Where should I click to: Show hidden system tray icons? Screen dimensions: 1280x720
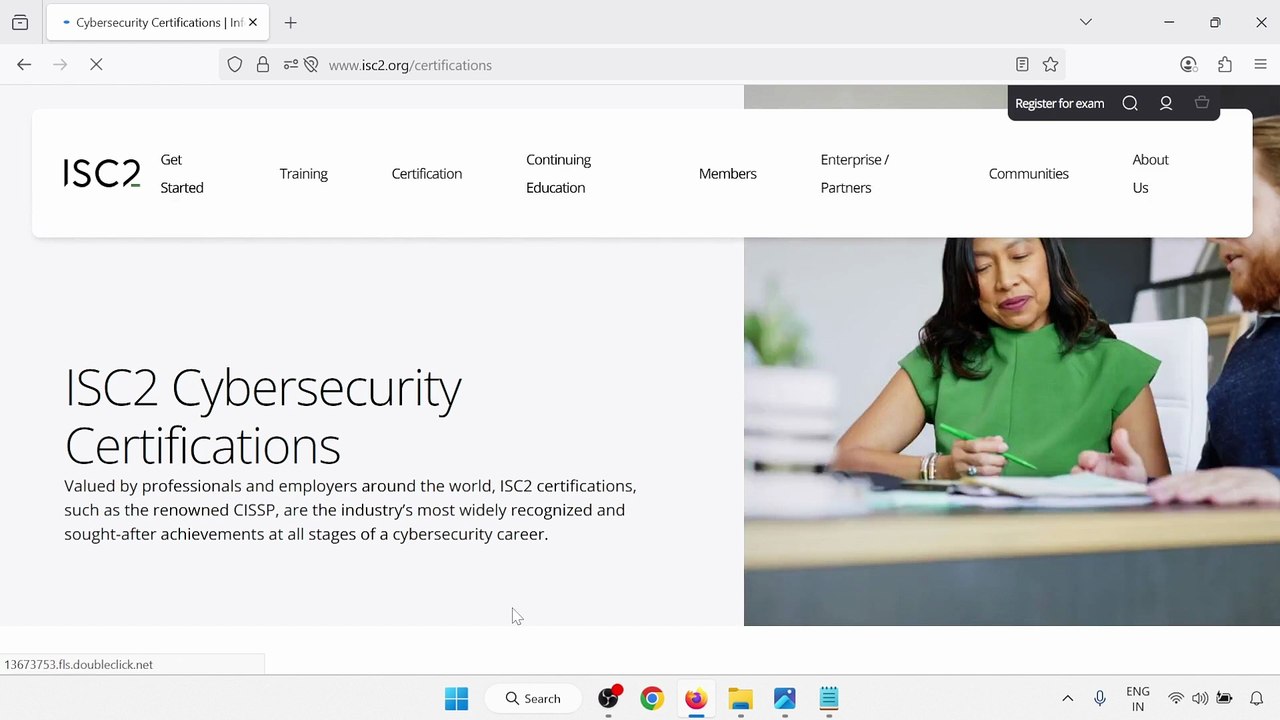[1067, 698]
